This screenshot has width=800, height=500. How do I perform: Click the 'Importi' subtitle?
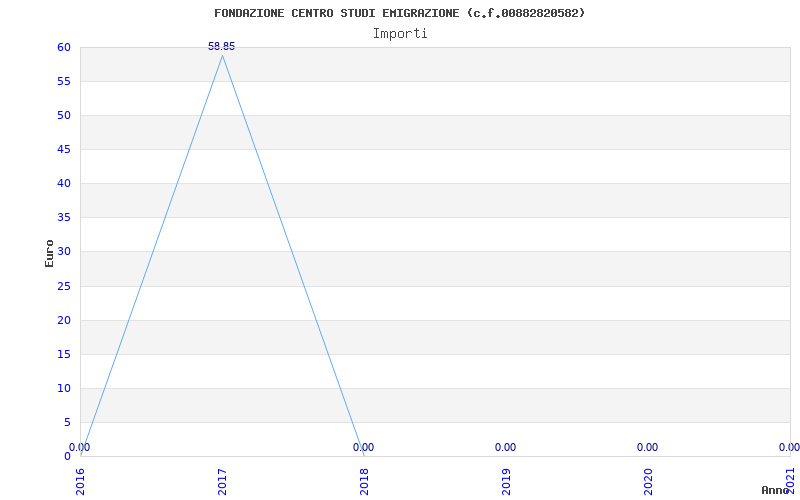tap(400, 34)
